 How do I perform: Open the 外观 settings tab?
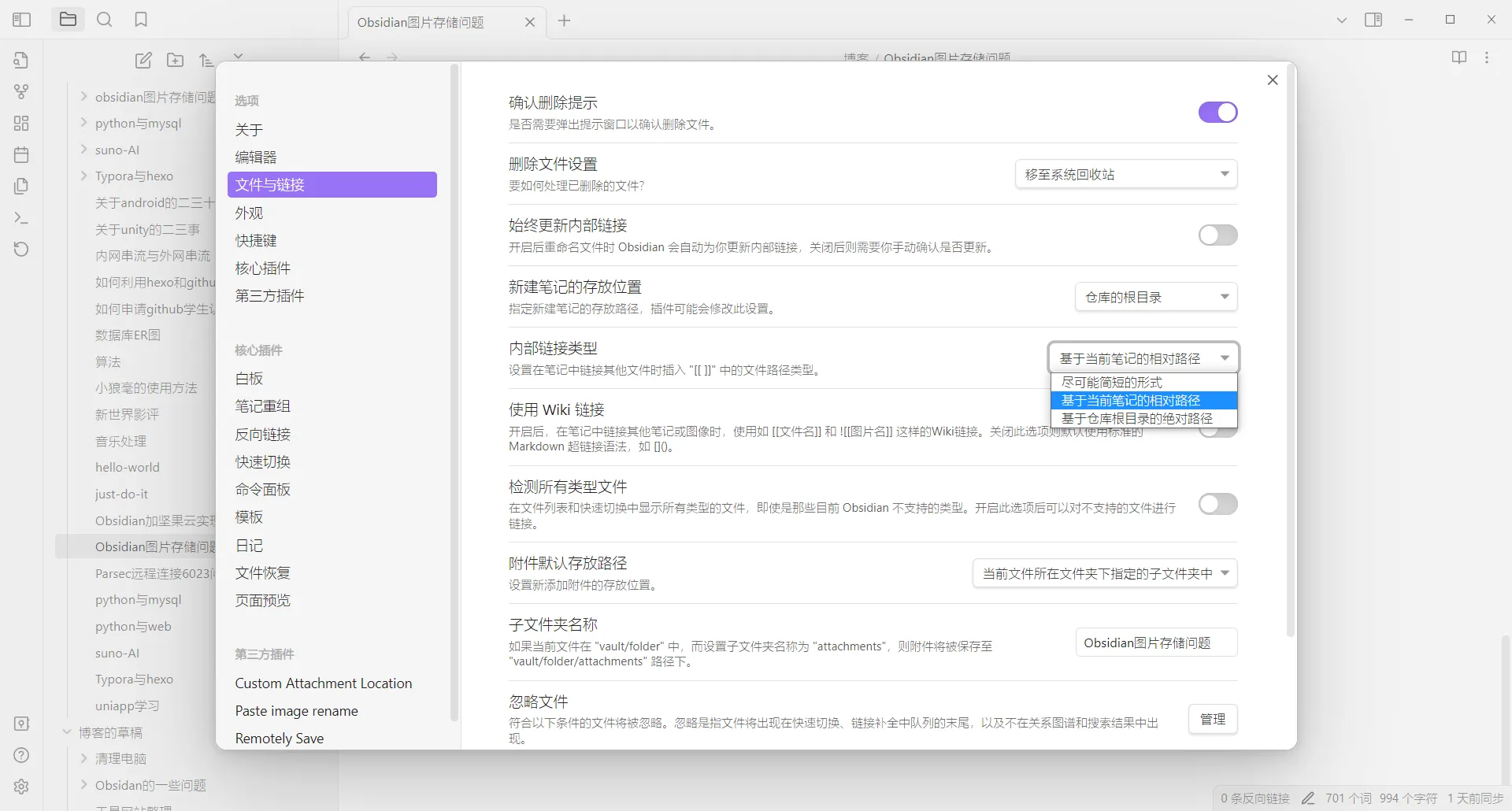tap(332, 213)
